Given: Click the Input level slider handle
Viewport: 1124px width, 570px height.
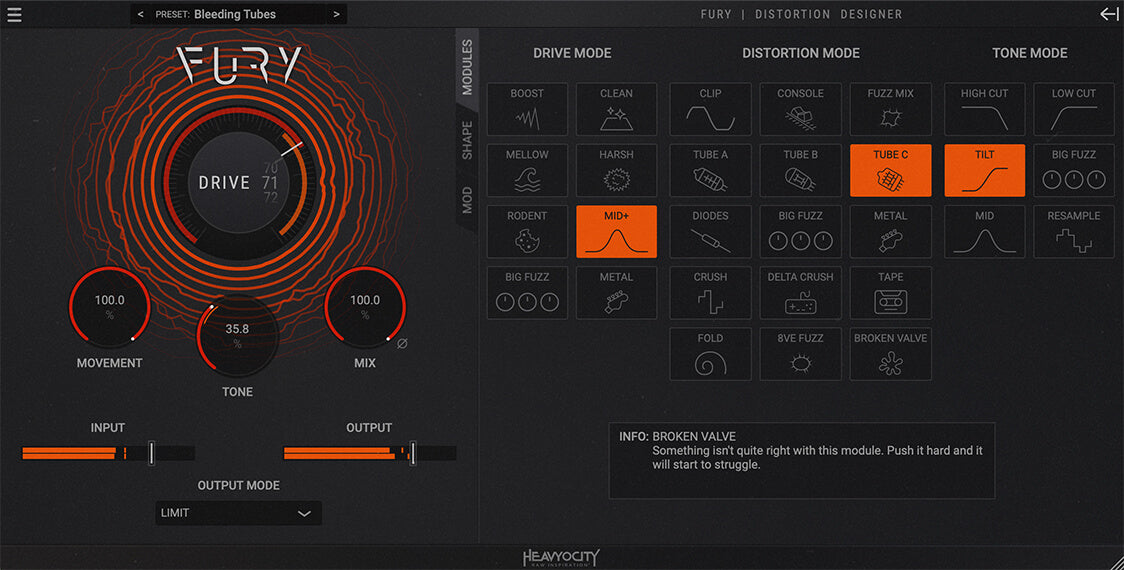Looking at the screenshot, I should (x=151, y=453).
